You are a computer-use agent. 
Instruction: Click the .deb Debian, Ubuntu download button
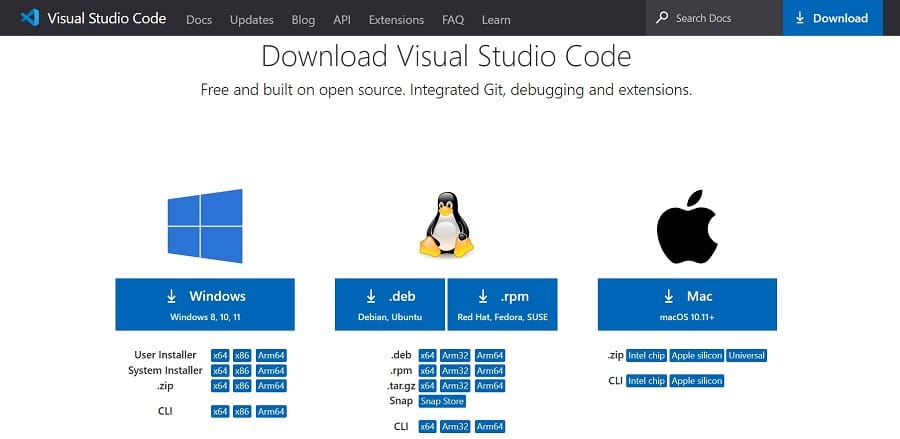[390, 304]
